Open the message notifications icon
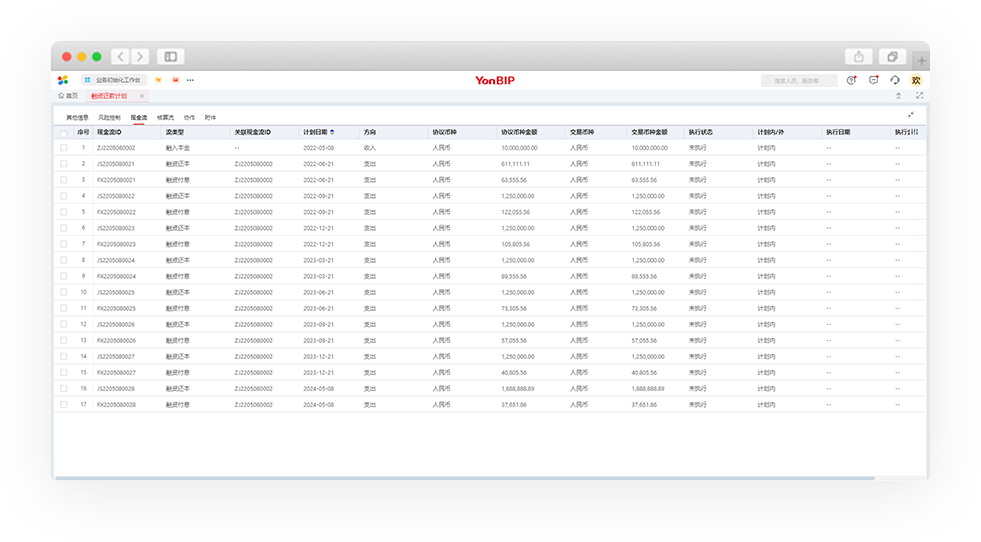 click(x=873, y=80)
